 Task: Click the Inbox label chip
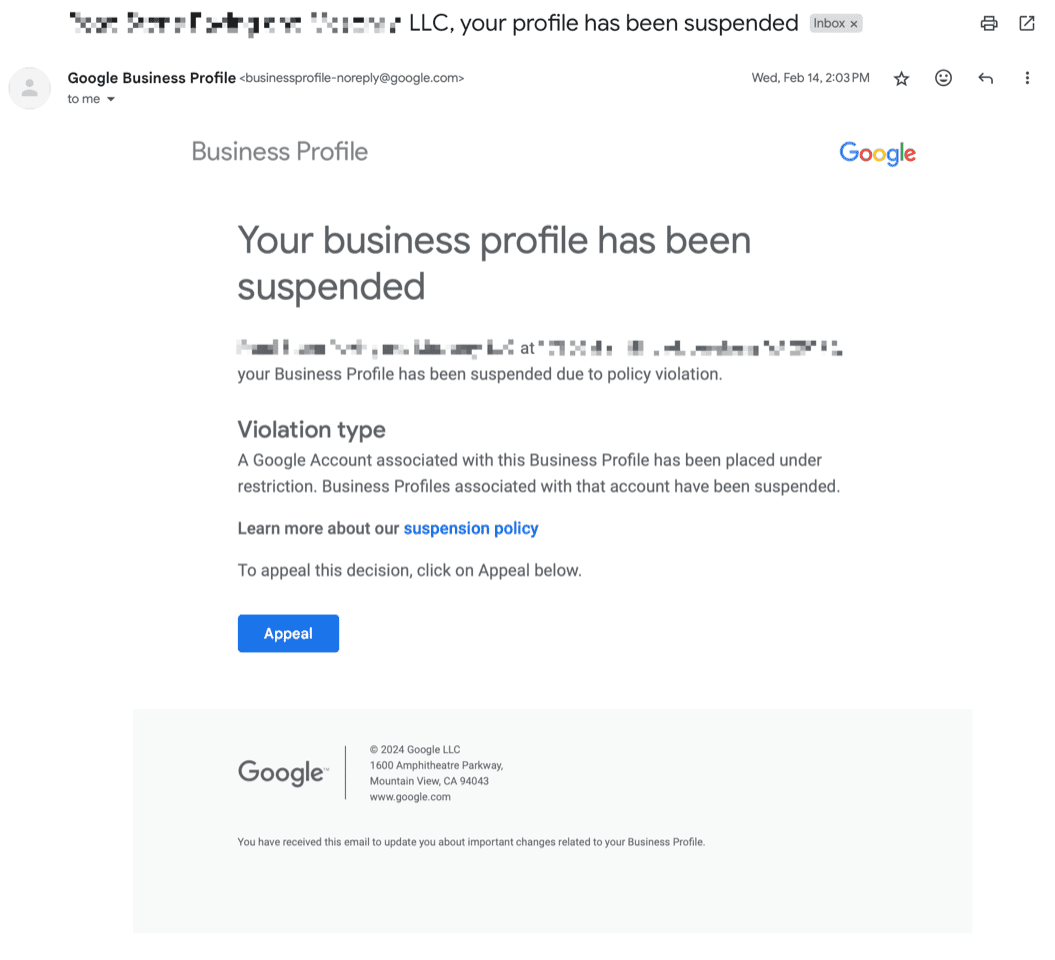pos(829,23)
